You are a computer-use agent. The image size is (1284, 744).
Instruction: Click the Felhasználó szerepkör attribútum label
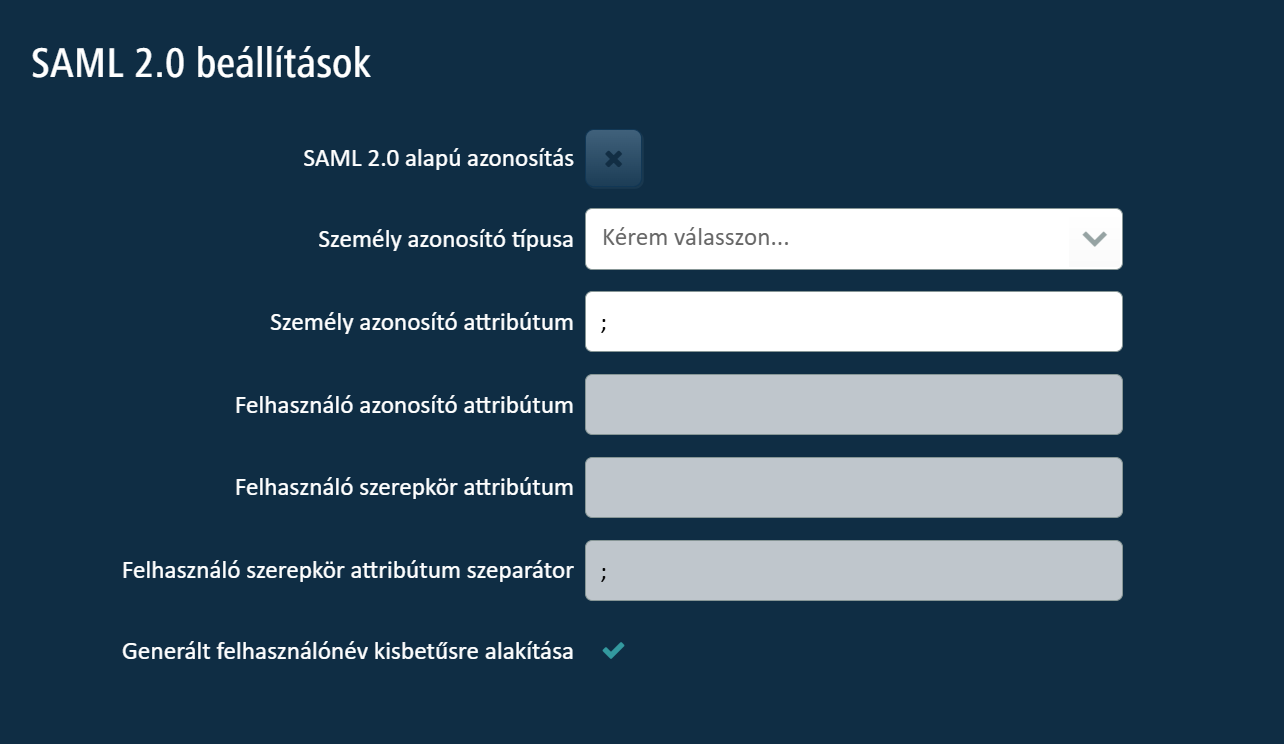[x=404, y=488]
